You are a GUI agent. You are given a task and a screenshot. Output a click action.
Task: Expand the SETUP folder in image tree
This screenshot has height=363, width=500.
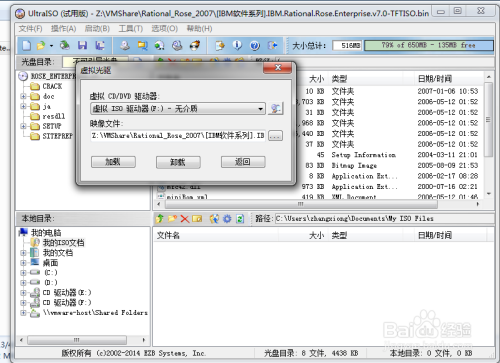coord(23,126)
